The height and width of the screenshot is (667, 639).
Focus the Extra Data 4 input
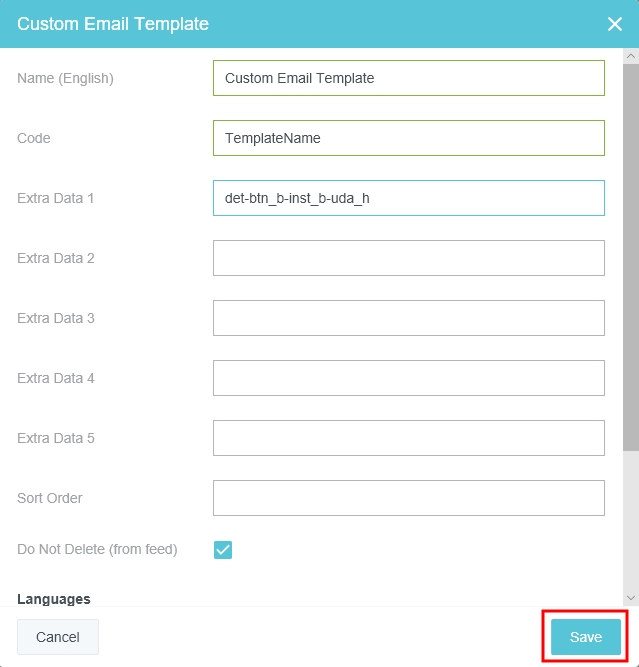click(408, 378)
